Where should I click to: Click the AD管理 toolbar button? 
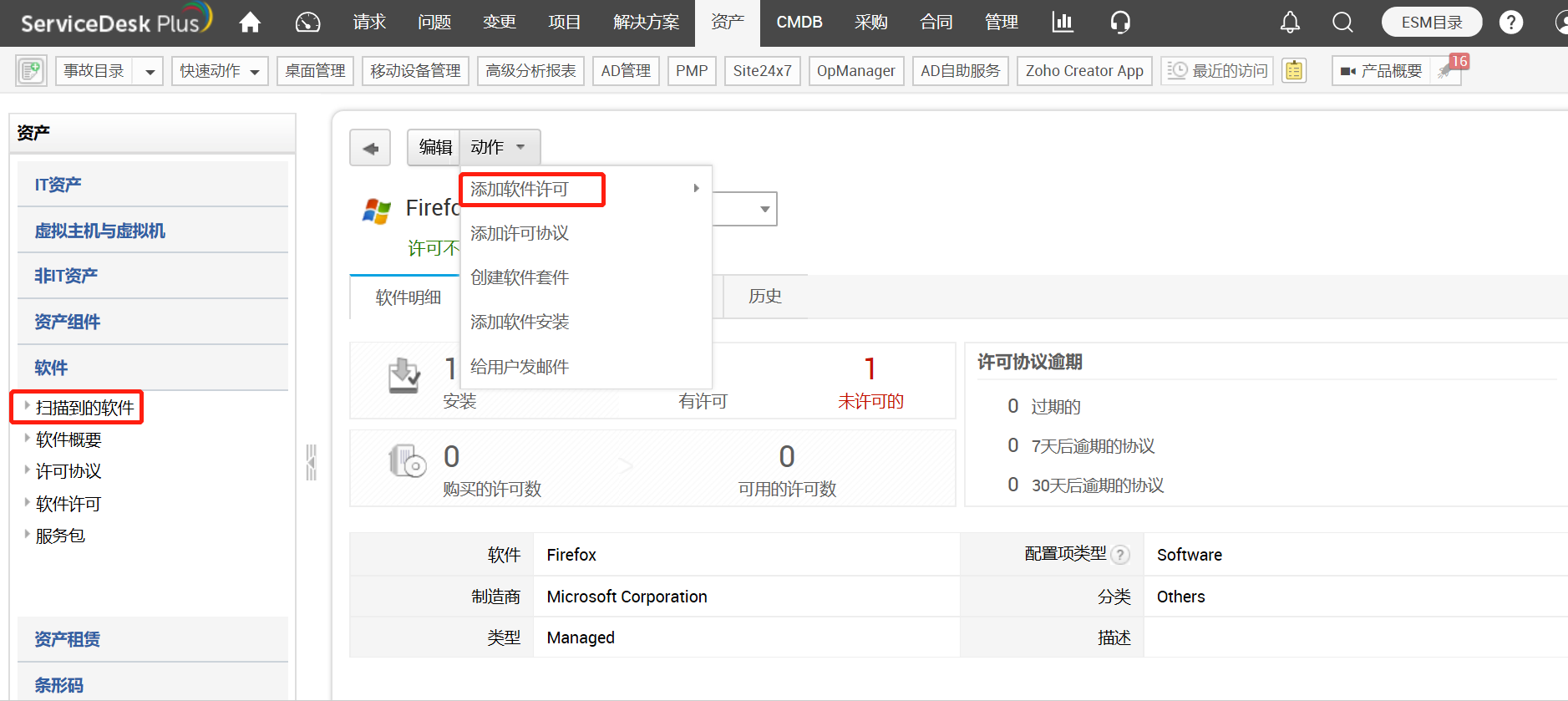pyautogui.click(x=627, y=71)
